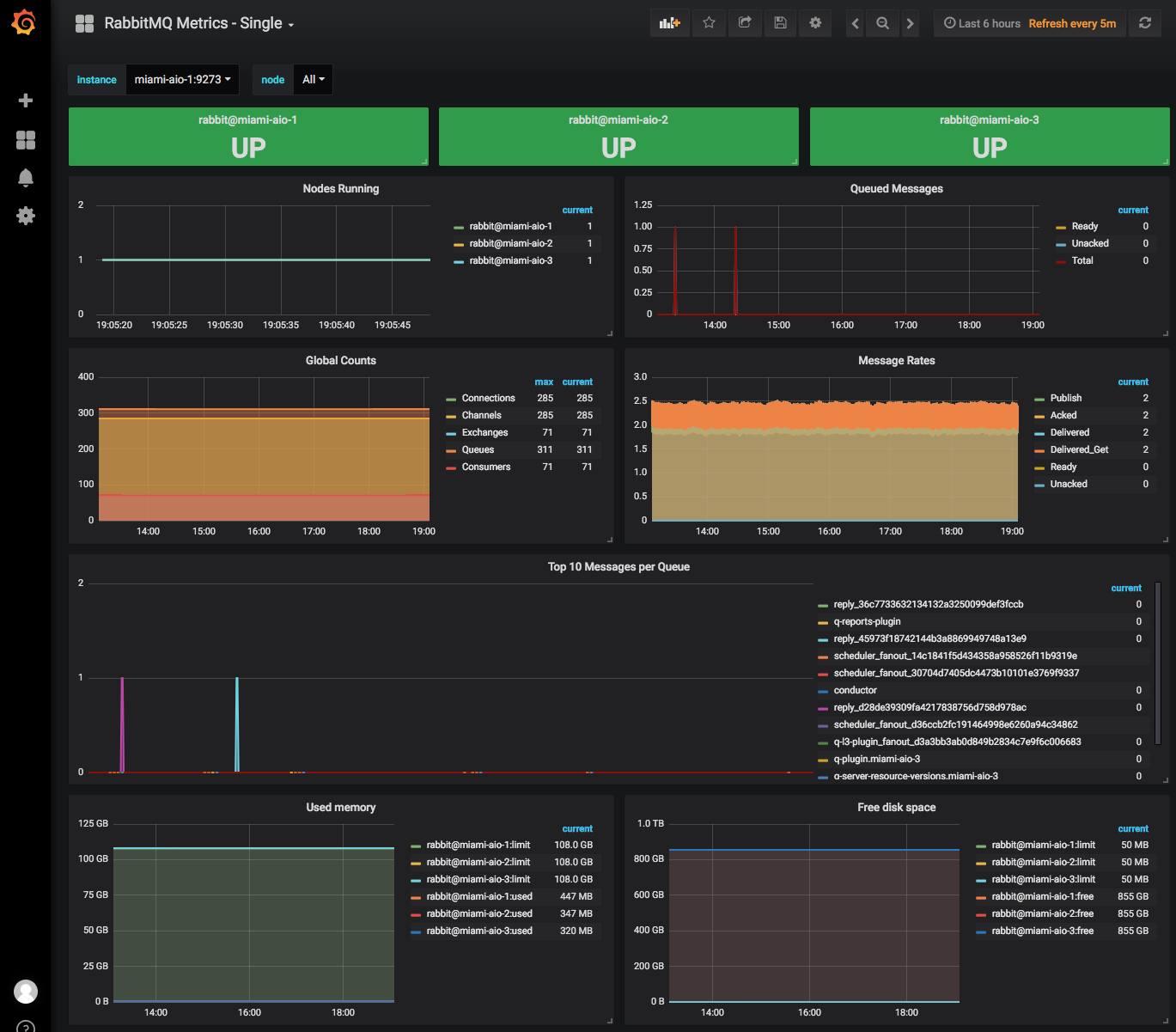Open the Create plus menu in sidebar
1176x1032 pixels.
tap(26, 101)
